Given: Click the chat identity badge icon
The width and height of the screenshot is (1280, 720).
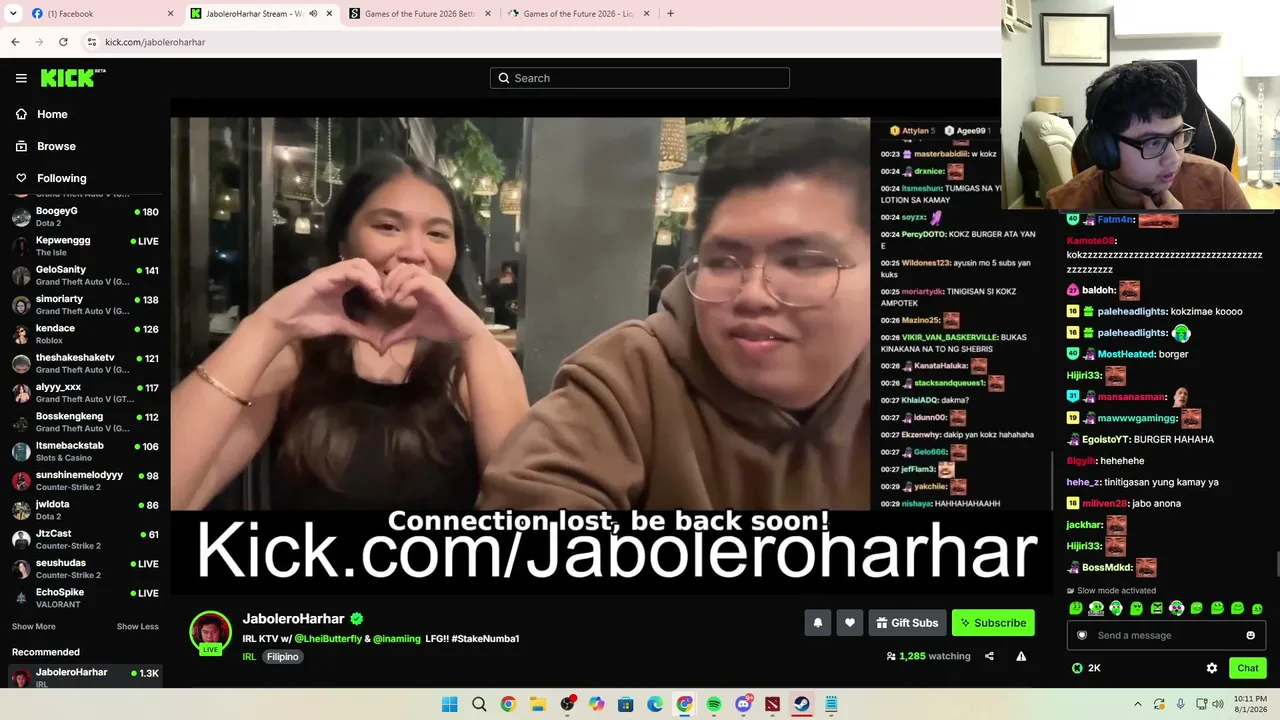Looking at the screenshot, I should [x=1082, y=635].
